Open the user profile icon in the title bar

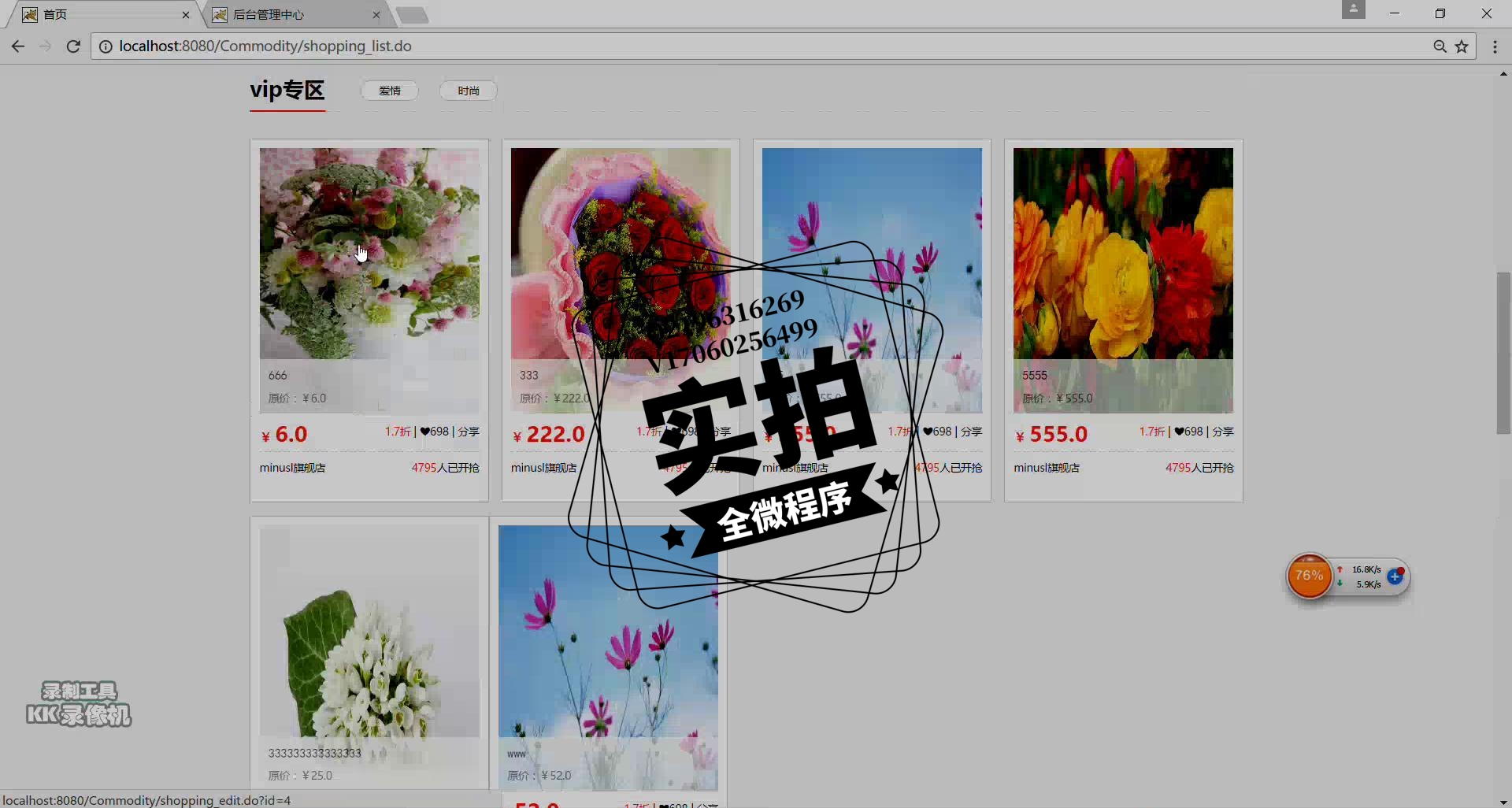point(1353,9)
